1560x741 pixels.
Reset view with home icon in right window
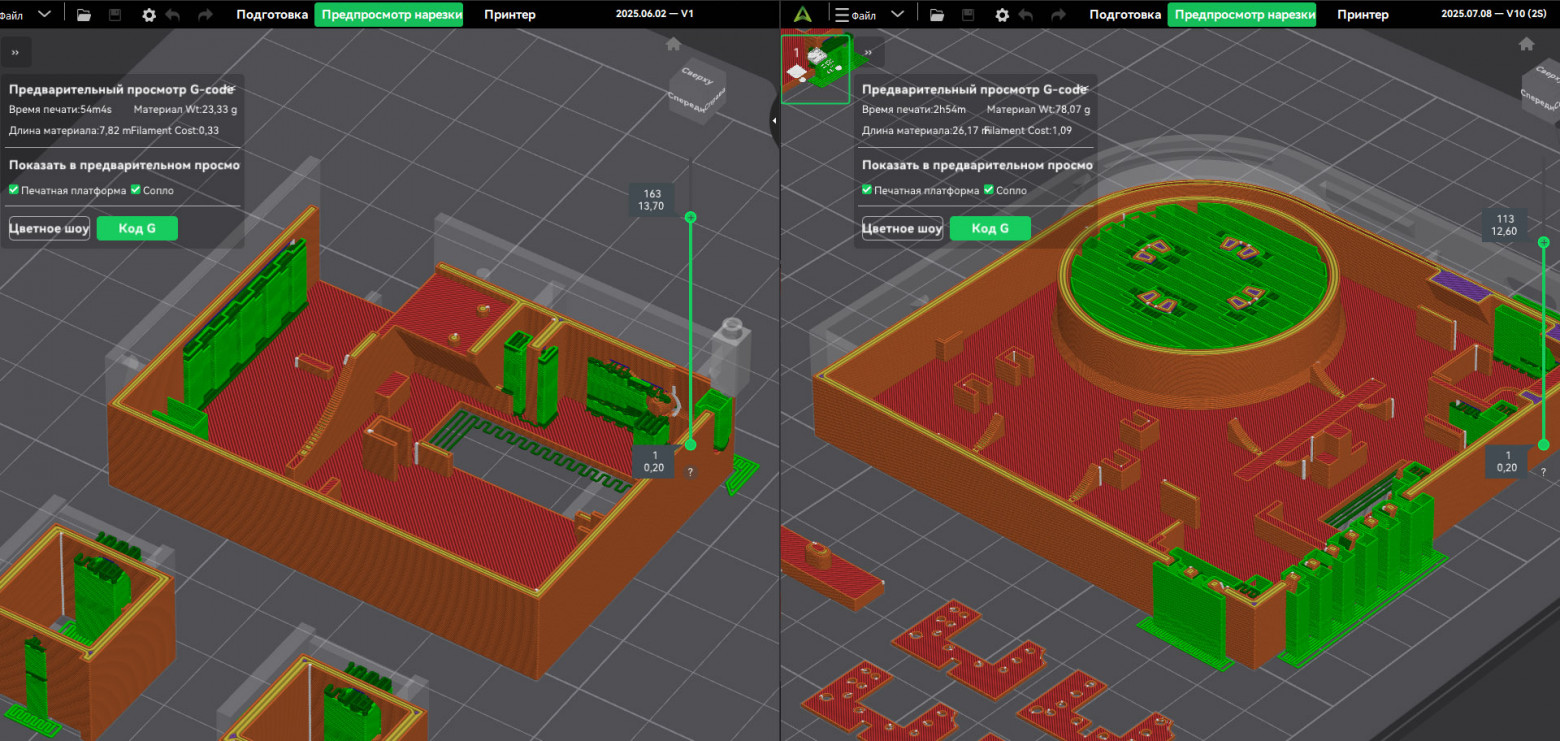point(1526,44)
